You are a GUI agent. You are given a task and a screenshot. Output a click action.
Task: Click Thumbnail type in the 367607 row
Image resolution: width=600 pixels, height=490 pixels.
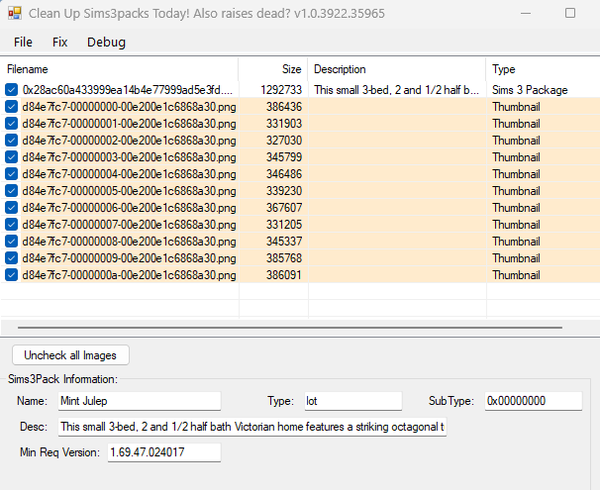click(x=516, y=208)
